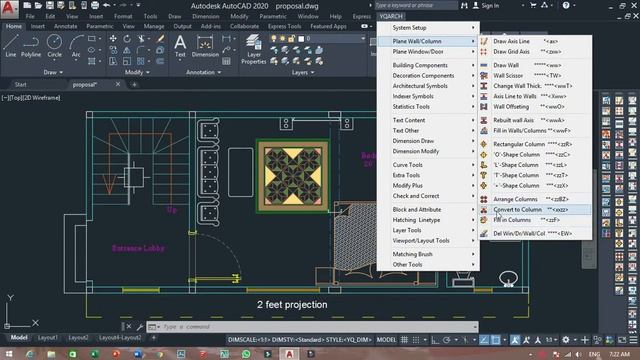Click the layer color swatch
640x360 pixels.
coord(301,38)
